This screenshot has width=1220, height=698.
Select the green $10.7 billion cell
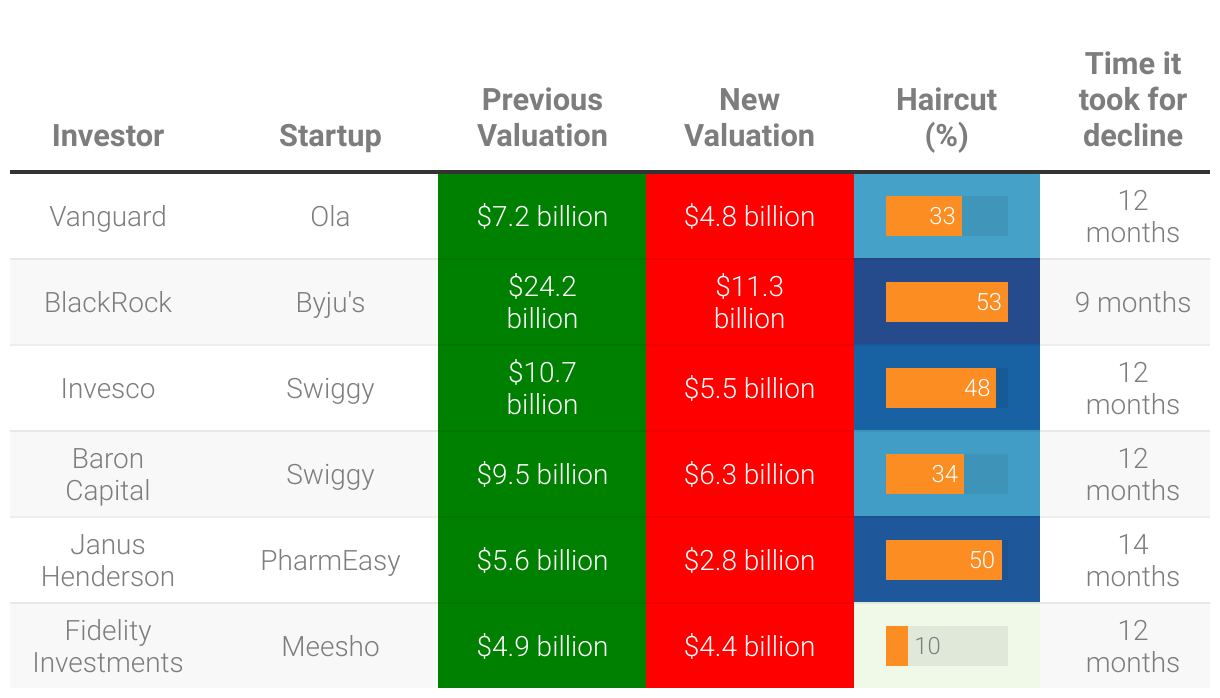pos(542,389)
